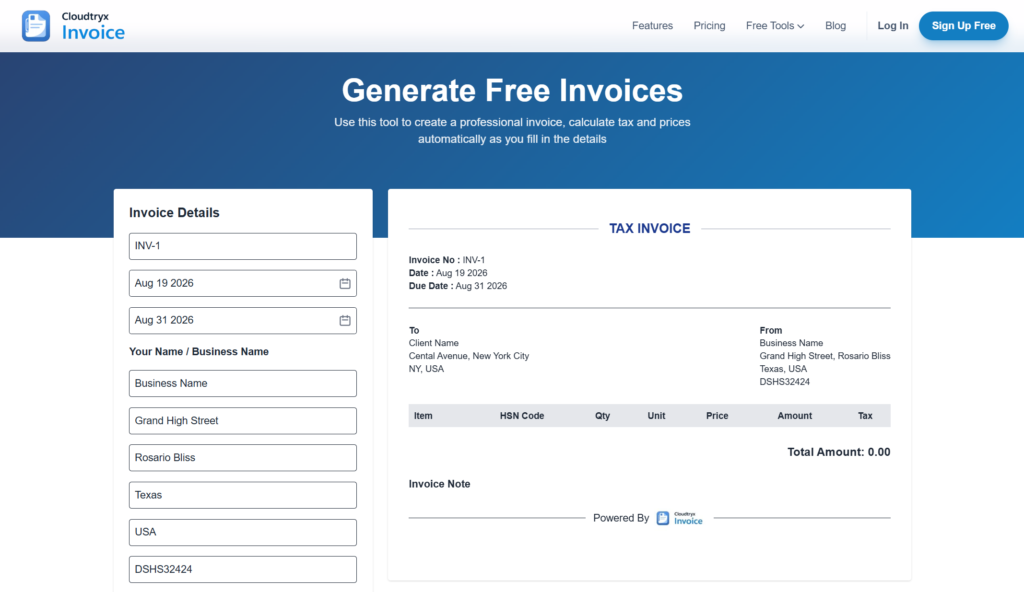Edit the USA country field

[243, 533]
